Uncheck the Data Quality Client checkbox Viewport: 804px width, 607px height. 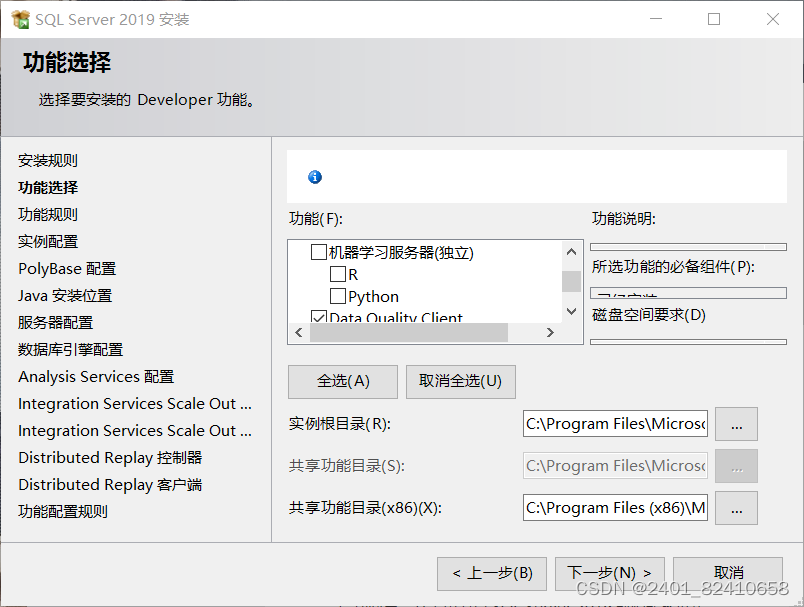click(319, 317)
